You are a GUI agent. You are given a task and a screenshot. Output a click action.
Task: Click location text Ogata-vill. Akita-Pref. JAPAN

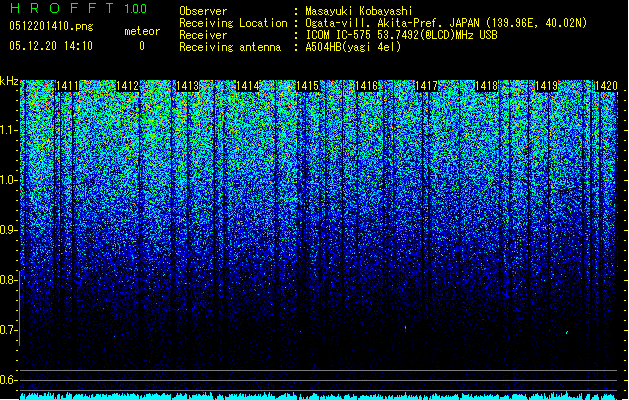[x=392, y=23]
